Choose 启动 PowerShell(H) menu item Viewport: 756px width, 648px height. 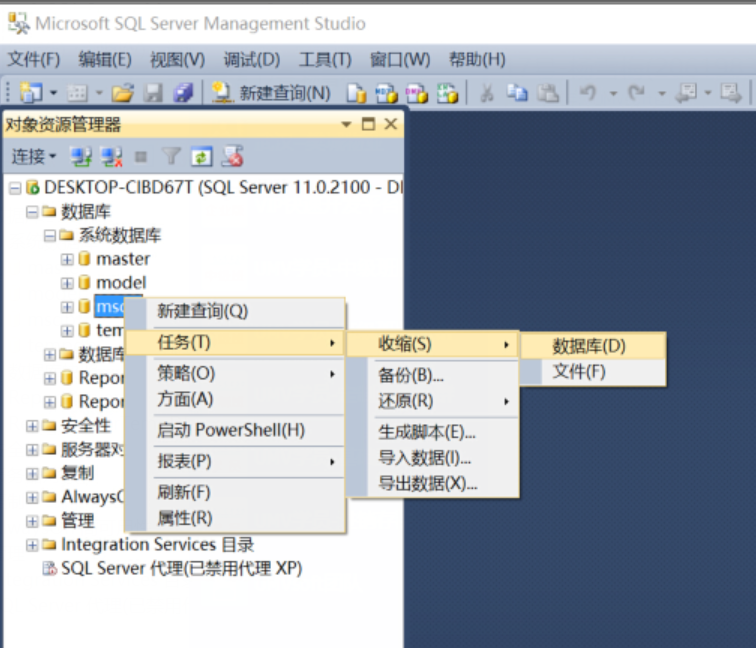235,430
